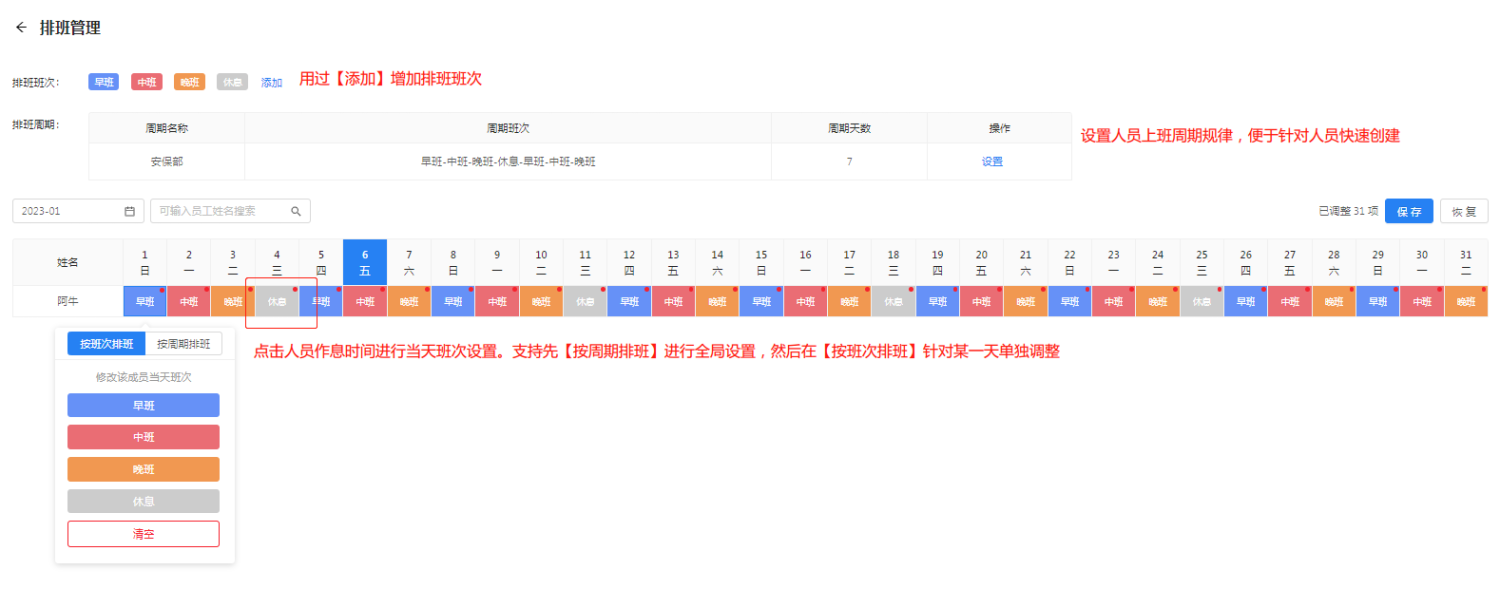Select the 中班 shift tag at top

[x=147, y=82]
